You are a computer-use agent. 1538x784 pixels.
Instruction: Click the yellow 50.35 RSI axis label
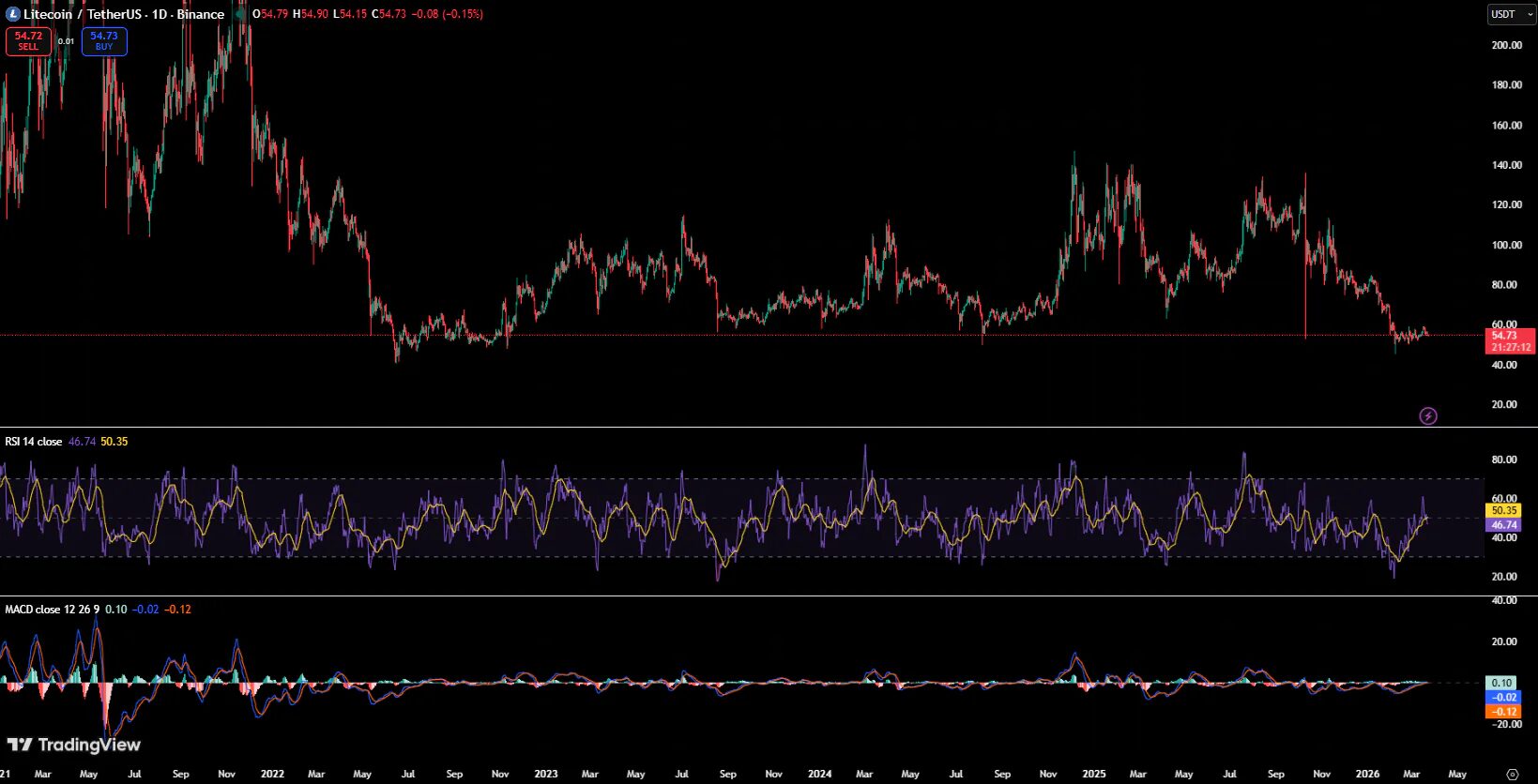coord(1503,511)
